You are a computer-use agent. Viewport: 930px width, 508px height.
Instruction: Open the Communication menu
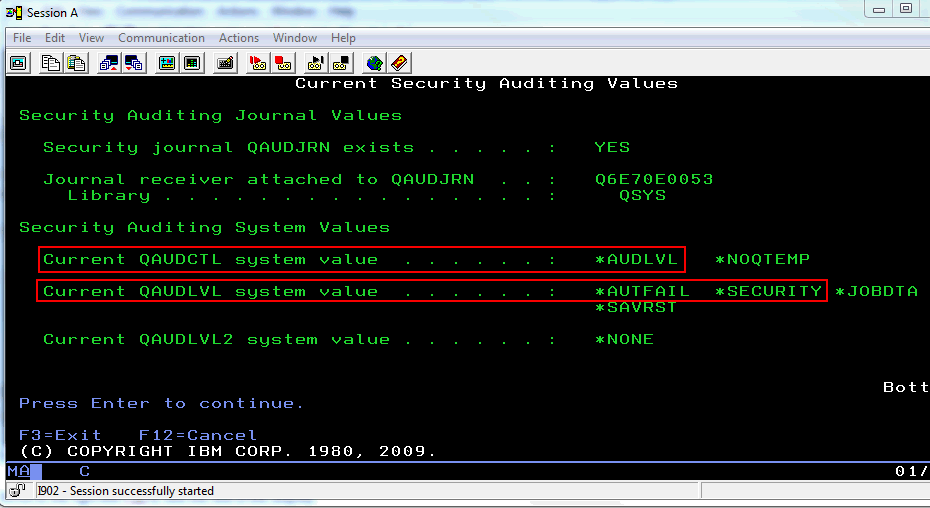[x=161, y=38]
